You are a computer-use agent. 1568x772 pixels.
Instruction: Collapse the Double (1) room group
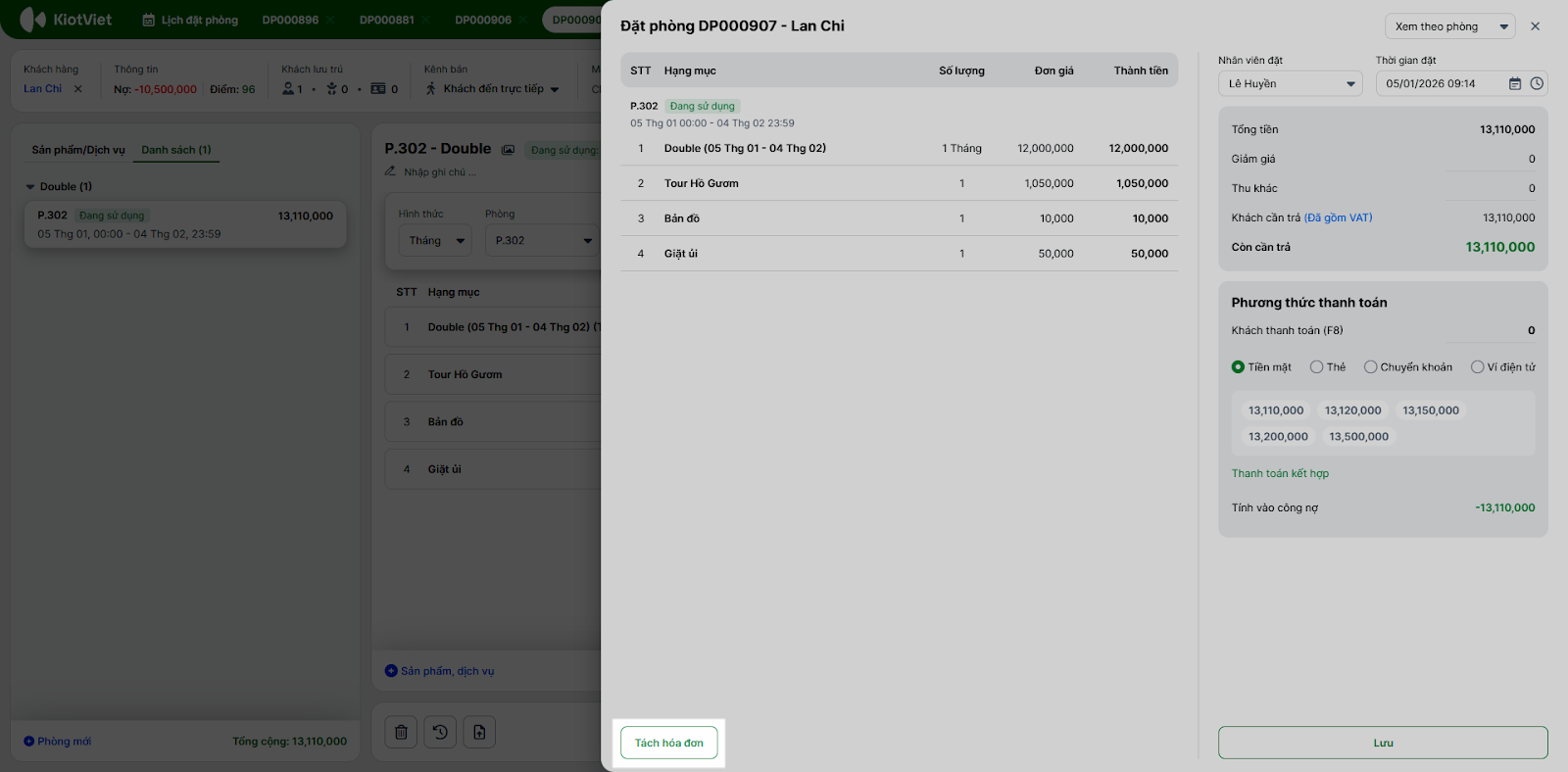click(30, 187)
